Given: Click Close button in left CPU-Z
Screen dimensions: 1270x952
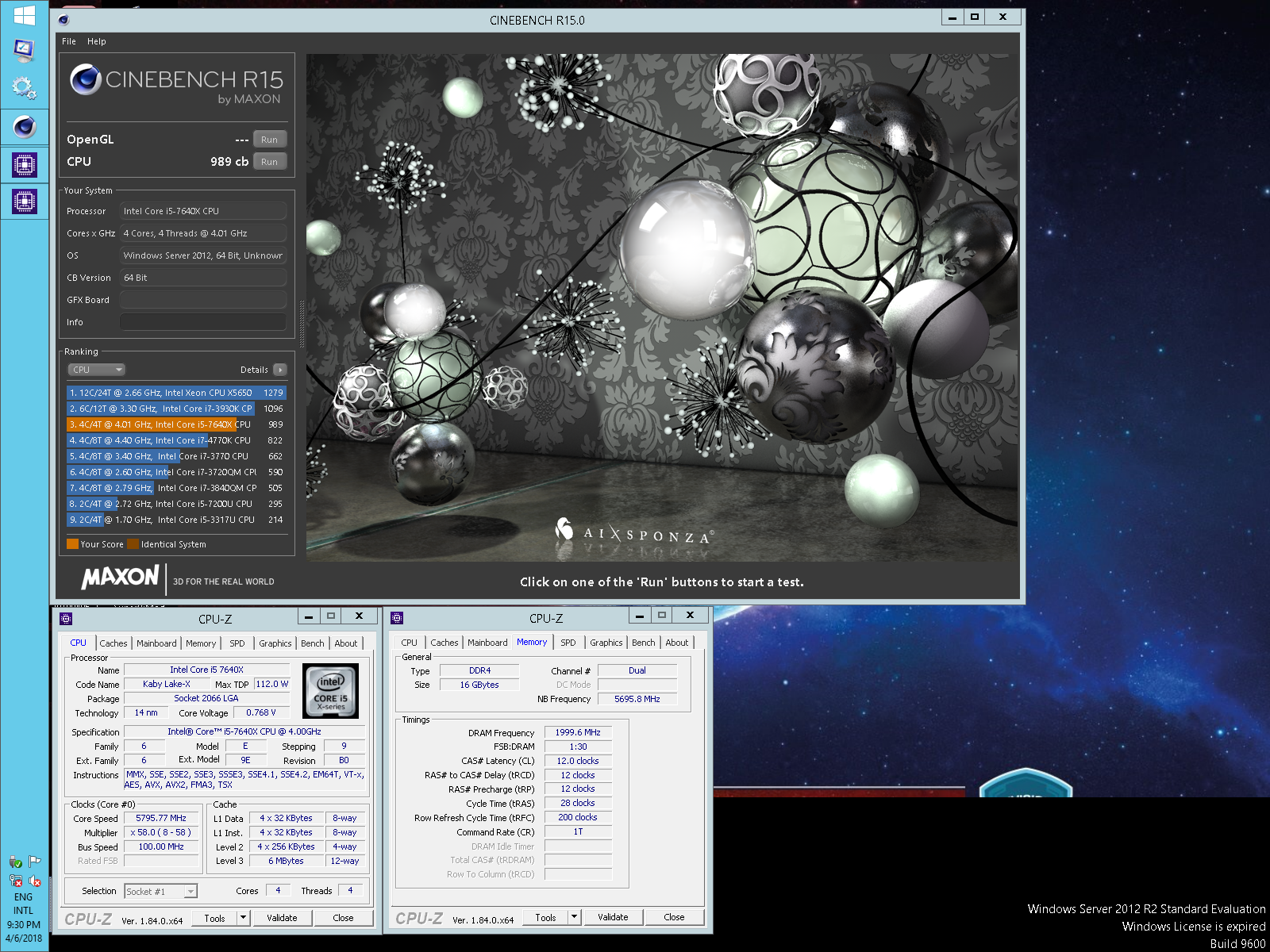Looking at the screenshot, I should point(343,918).
